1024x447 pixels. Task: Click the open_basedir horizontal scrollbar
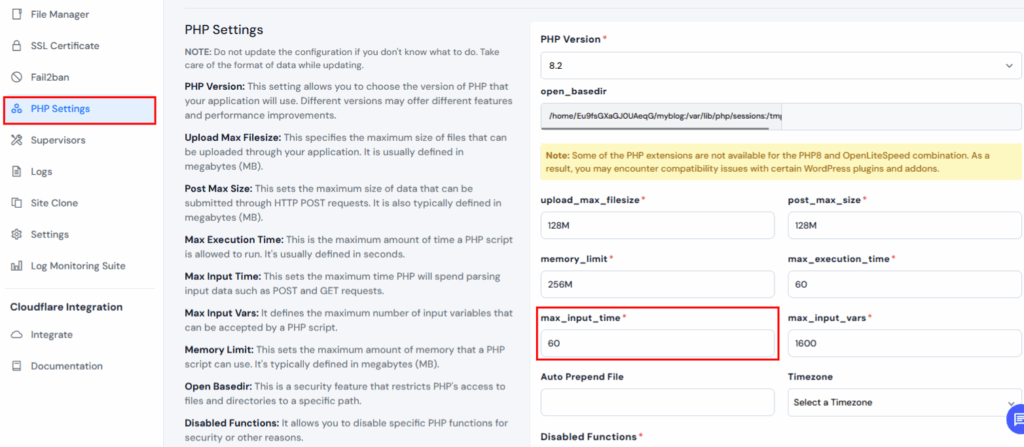pos(655,126)
